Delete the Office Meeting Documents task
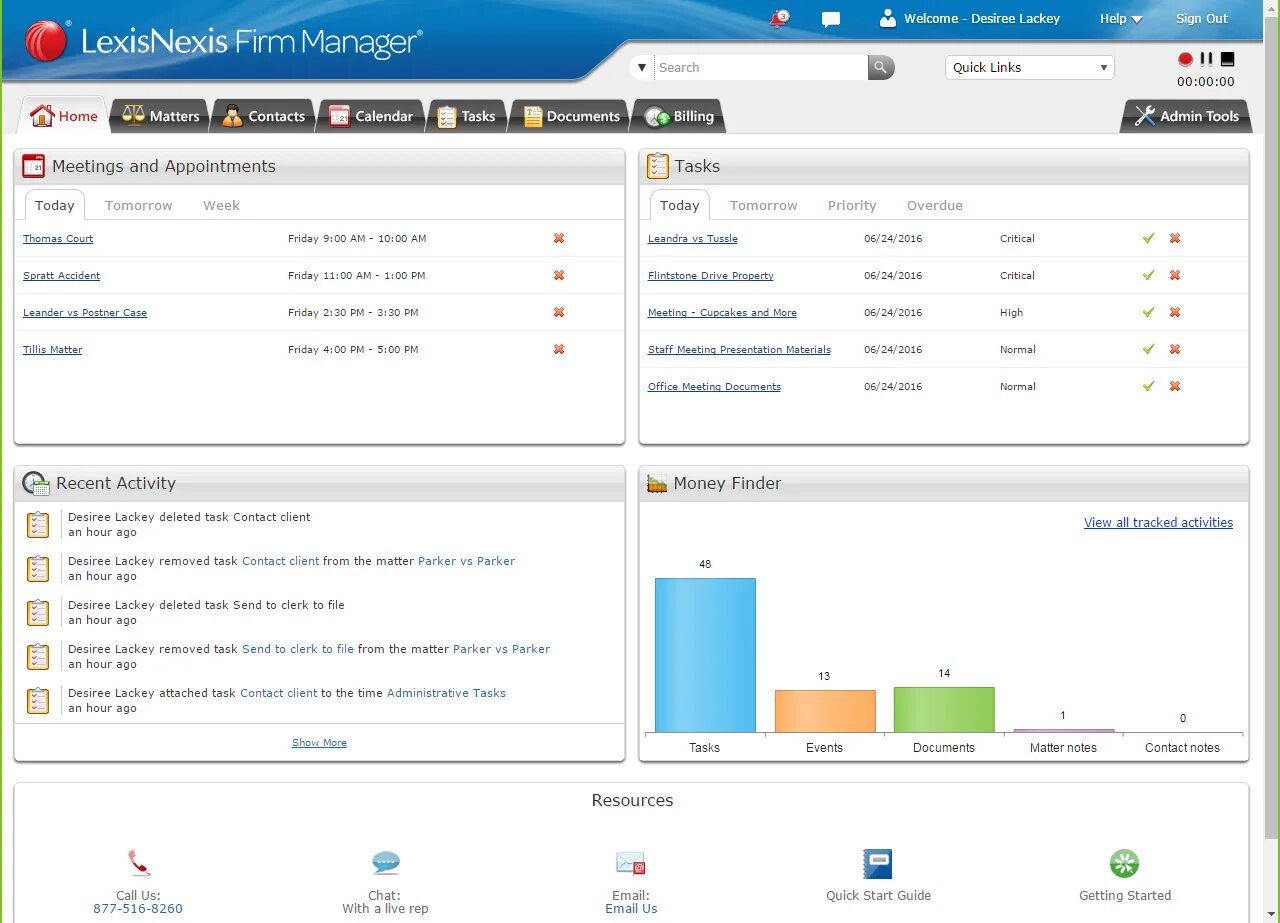 click(1175, 386)
